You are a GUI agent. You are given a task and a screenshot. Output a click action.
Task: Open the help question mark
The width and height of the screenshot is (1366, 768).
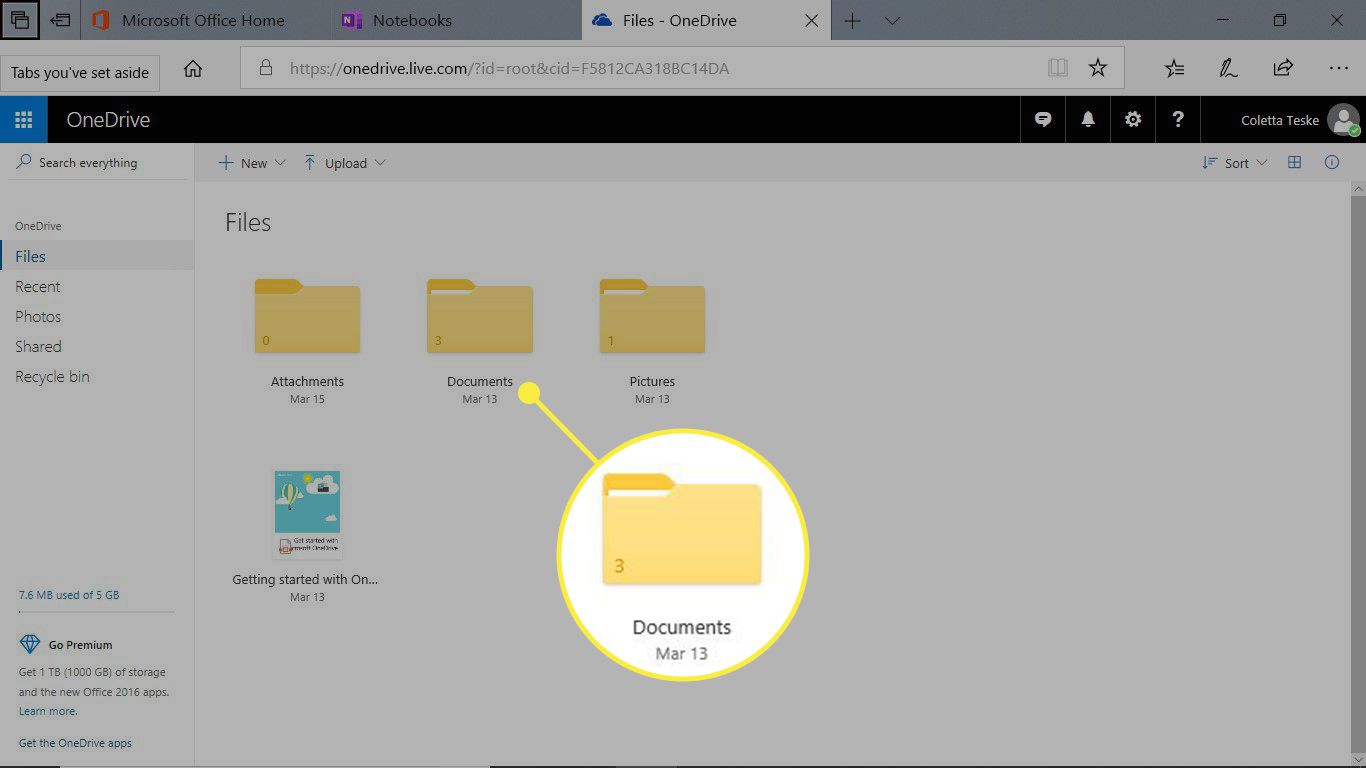tap(1178, 120)
